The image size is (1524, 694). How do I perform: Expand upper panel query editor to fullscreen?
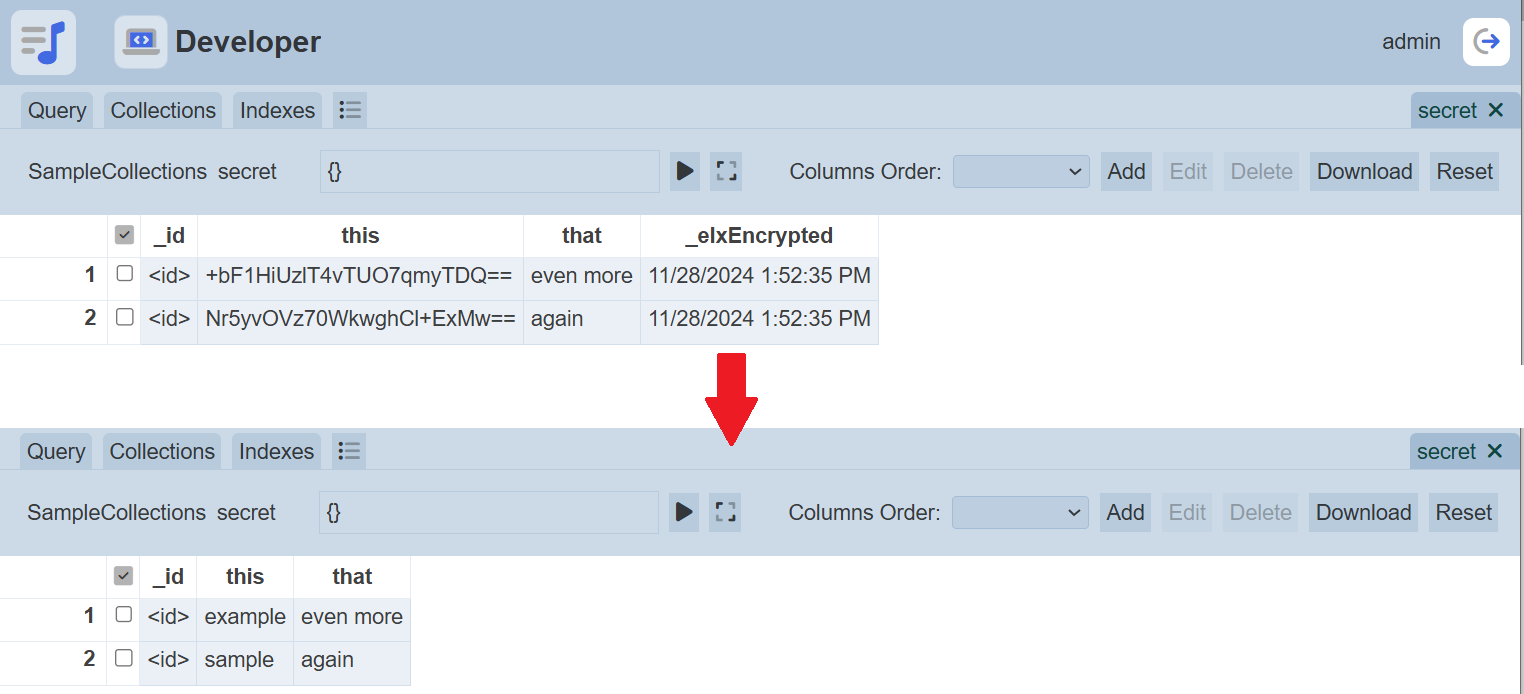point(726,171)
